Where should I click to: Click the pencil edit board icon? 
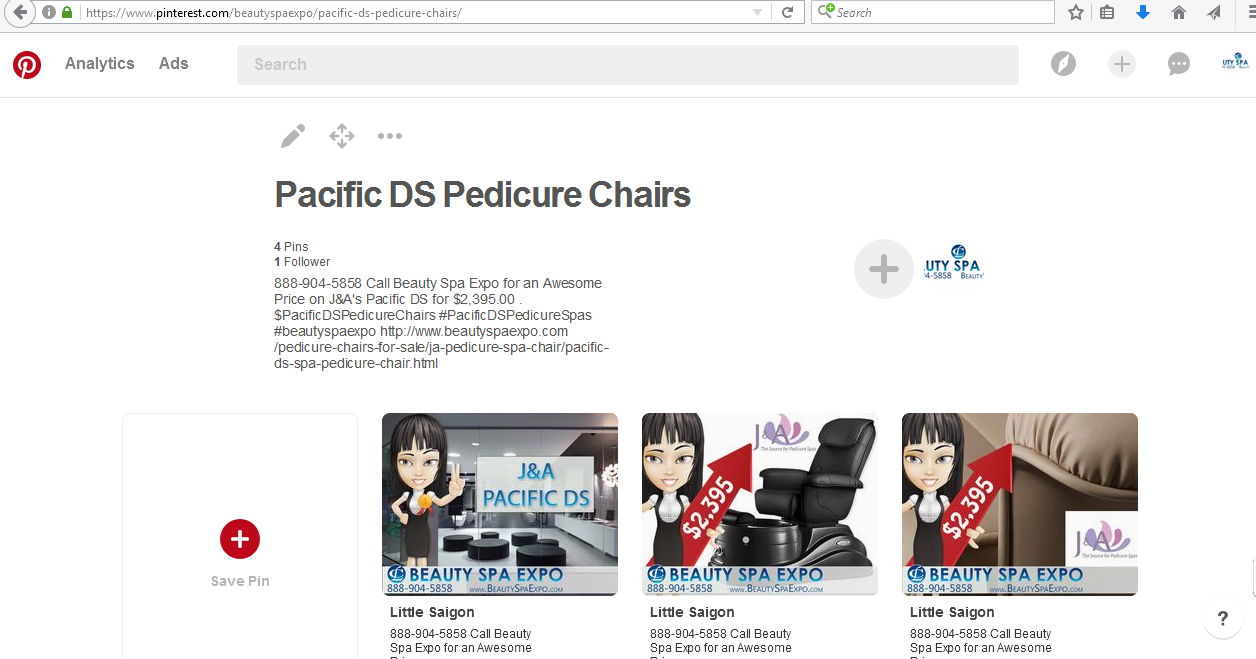click(x=292, y=136)
